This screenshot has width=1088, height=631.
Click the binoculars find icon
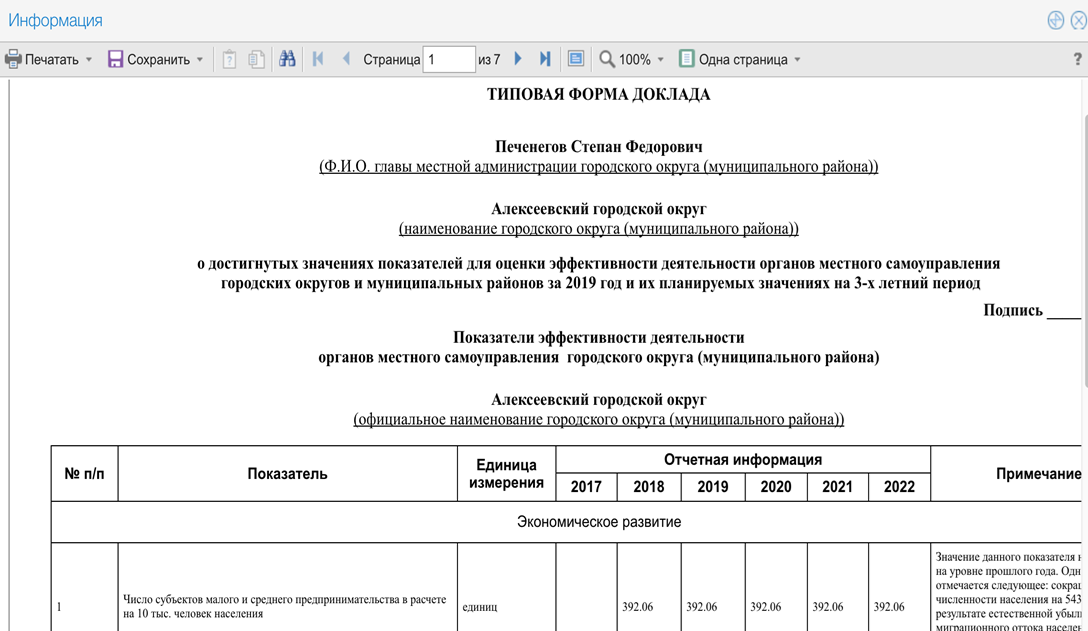(287, 59)
